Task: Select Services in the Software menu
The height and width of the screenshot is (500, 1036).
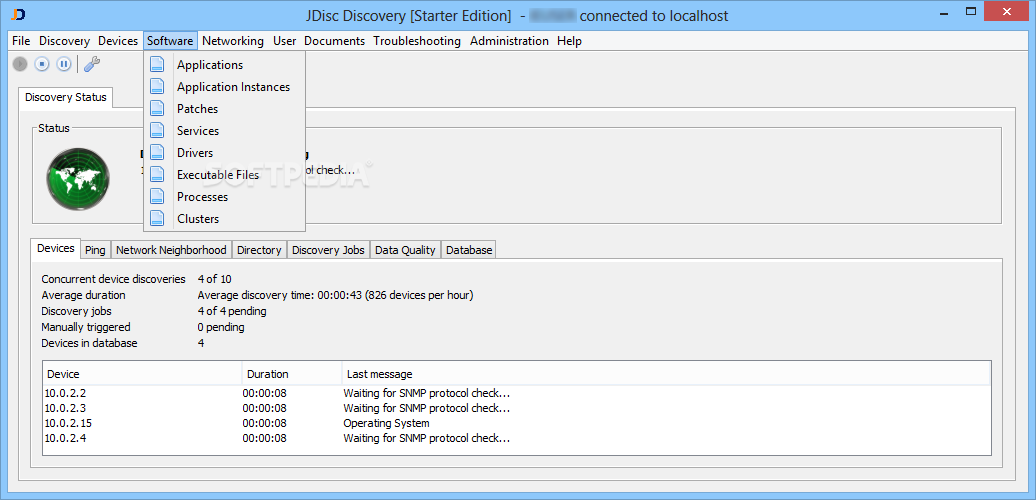Action: pos(224,131)
